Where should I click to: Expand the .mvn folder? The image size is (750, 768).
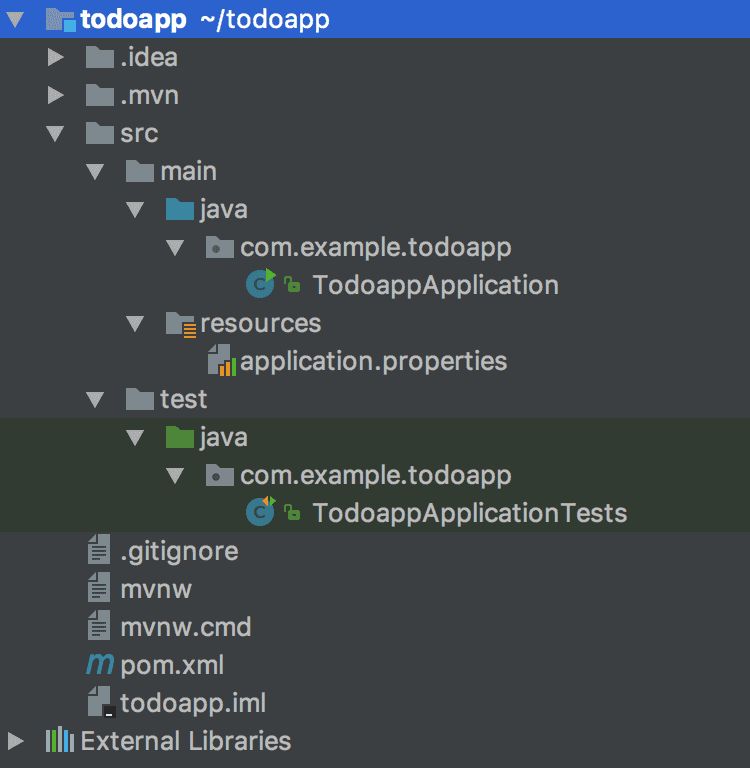pyautogui.click(x=56, y=95)
